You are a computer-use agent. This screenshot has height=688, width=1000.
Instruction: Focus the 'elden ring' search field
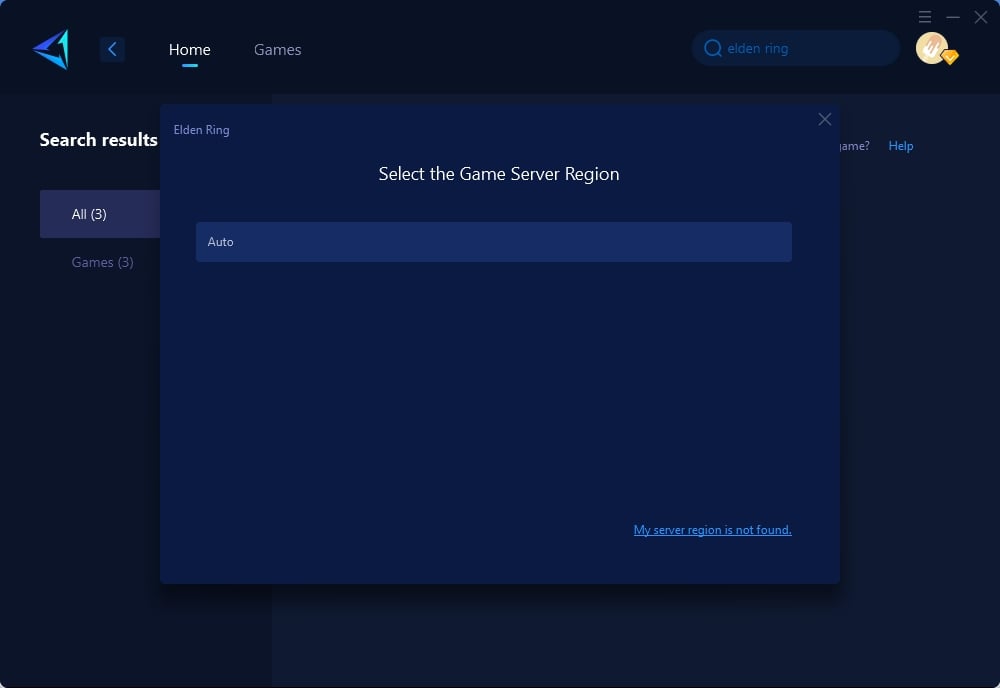click(796, 48)
